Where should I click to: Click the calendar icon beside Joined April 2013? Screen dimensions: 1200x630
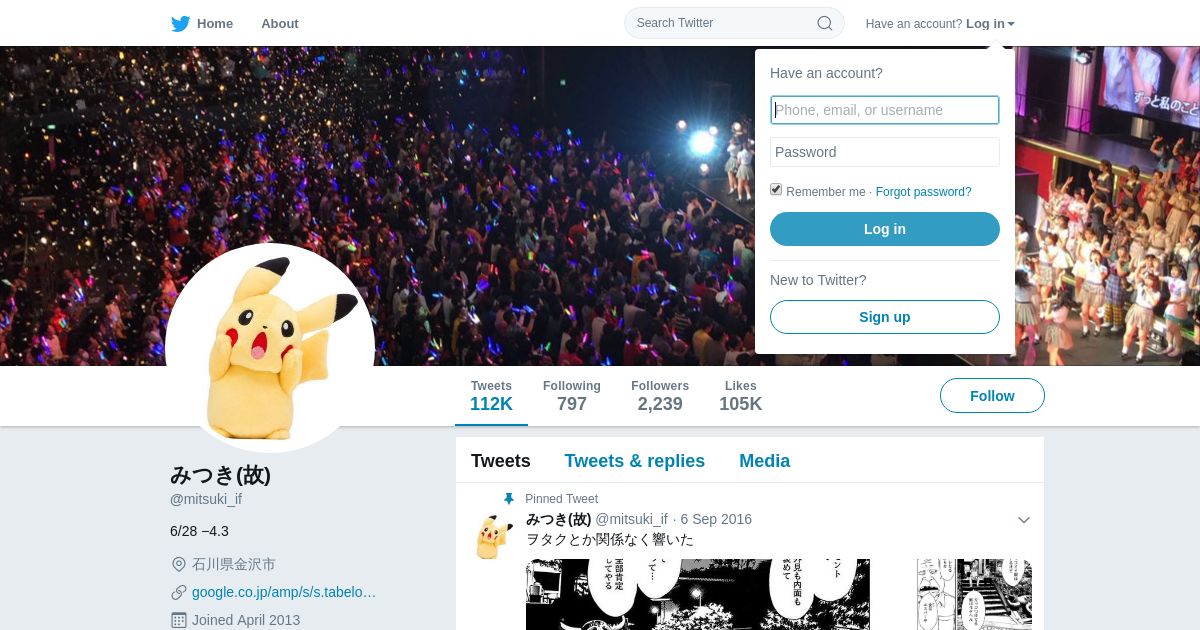tap(179, 620)
